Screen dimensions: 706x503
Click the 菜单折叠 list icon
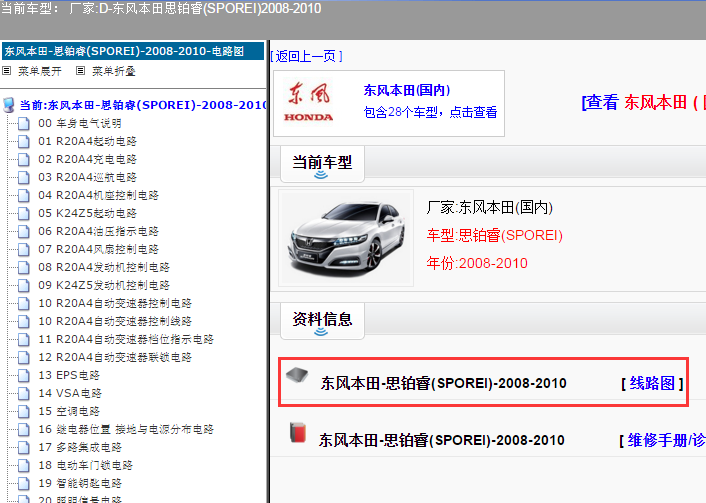[x=81, y=71]
